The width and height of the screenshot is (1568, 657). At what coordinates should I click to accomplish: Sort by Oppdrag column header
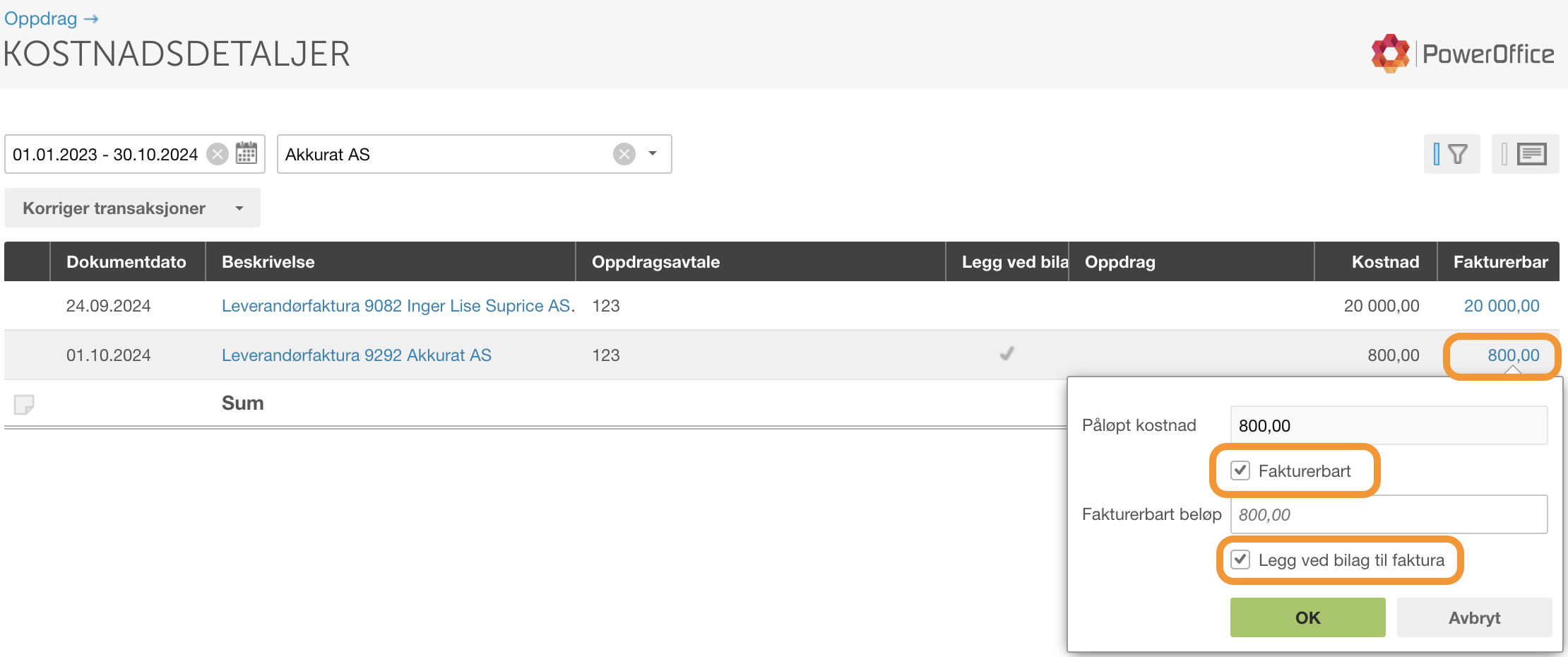coord(1191,261)
